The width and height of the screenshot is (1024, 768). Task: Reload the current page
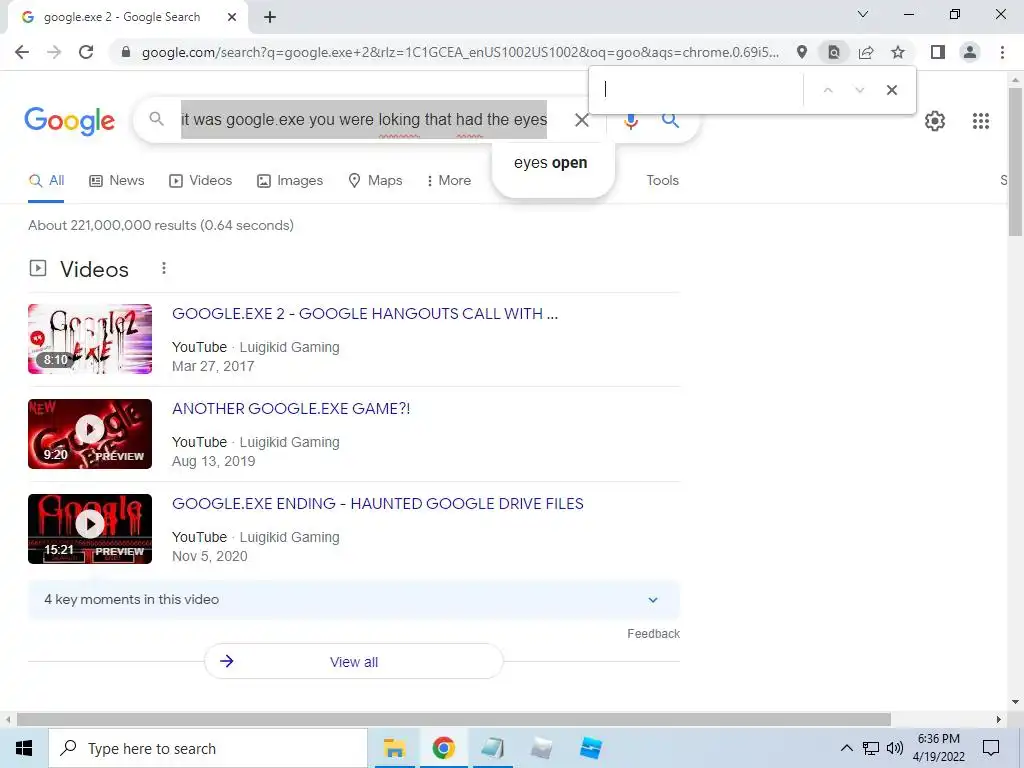coord(86,52)
